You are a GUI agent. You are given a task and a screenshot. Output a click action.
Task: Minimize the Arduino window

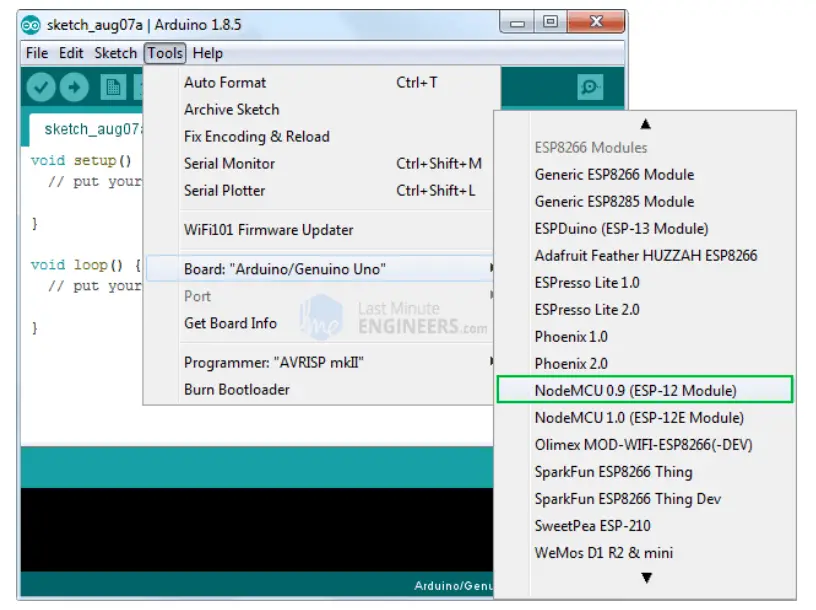point(517,22)
